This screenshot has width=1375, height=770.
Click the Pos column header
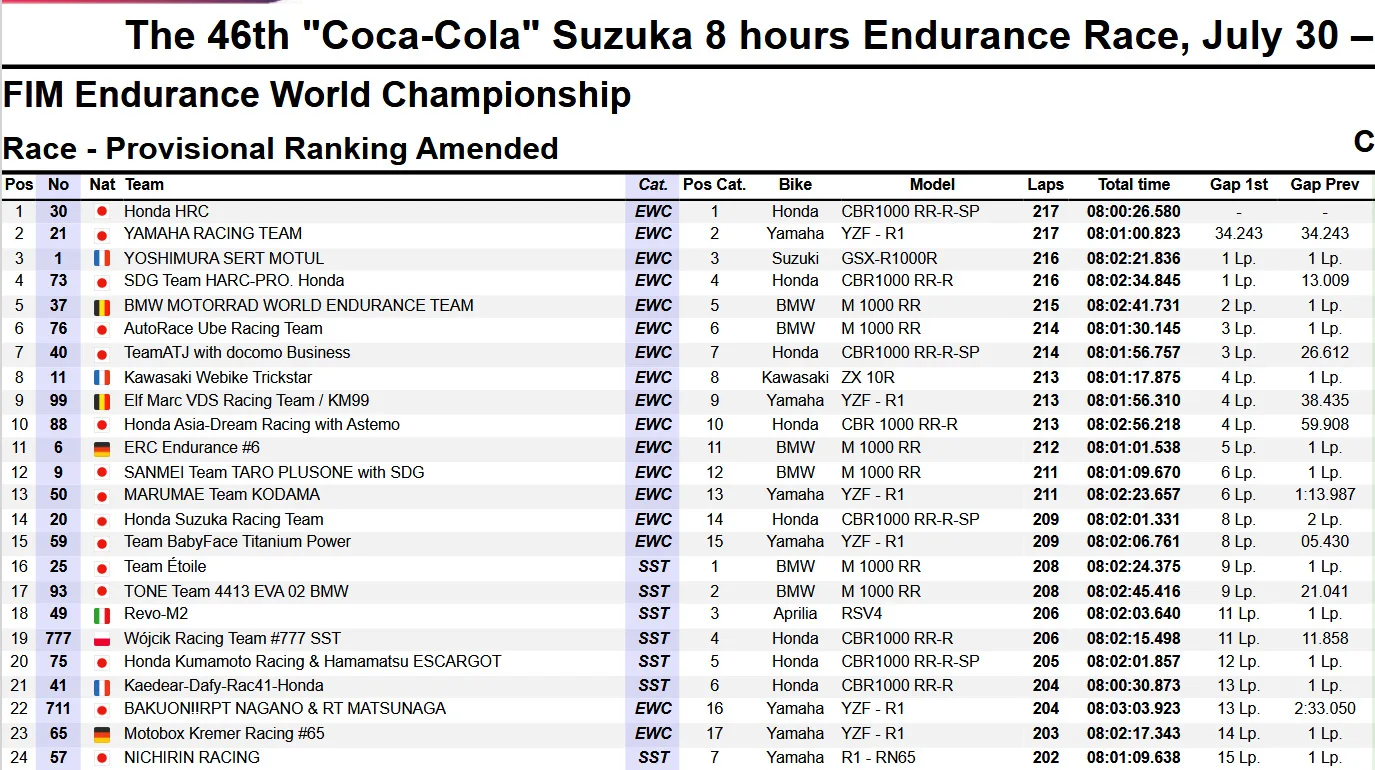19,185
